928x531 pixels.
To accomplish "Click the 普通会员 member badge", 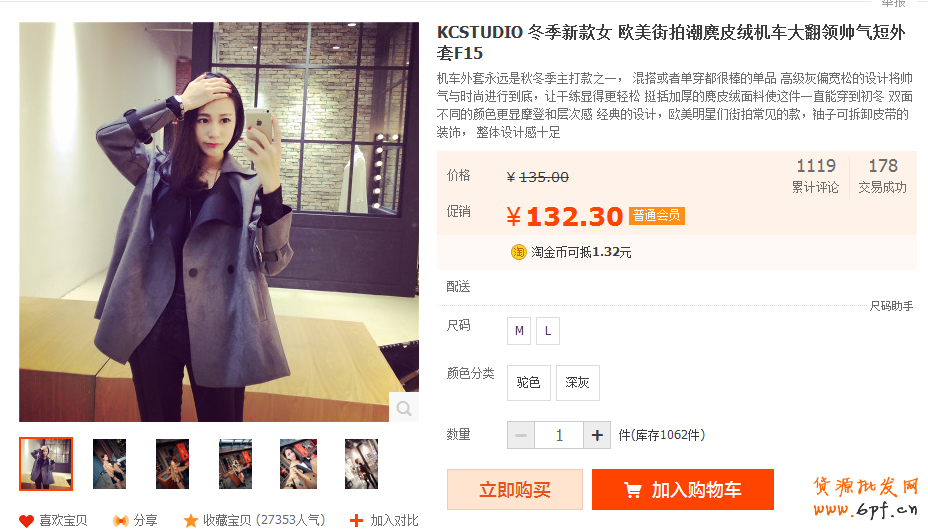I will click(657, 215).
